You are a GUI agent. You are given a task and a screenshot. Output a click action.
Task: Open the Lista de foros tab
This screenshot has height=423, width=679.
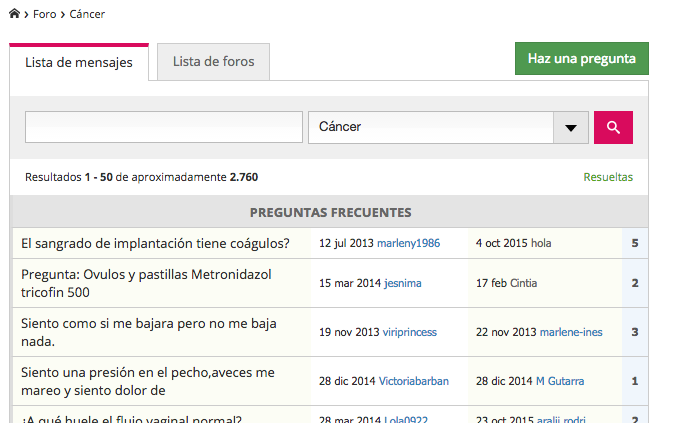pos(213,61)
